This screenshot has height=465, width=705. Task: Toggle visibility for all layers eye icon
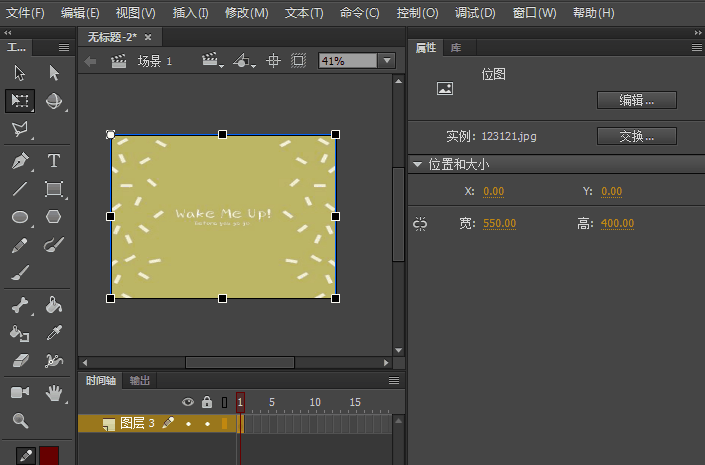pyautogui.click(x=187, y=402)
